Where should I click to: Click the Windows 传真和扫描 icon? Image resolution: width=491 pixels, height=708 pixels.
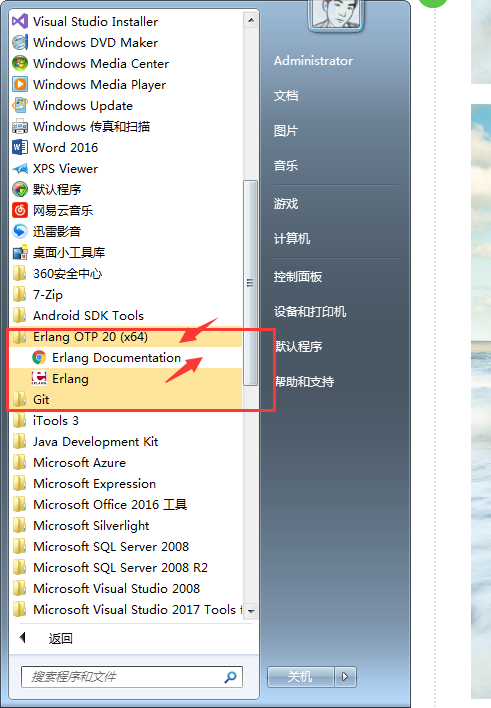20,126
